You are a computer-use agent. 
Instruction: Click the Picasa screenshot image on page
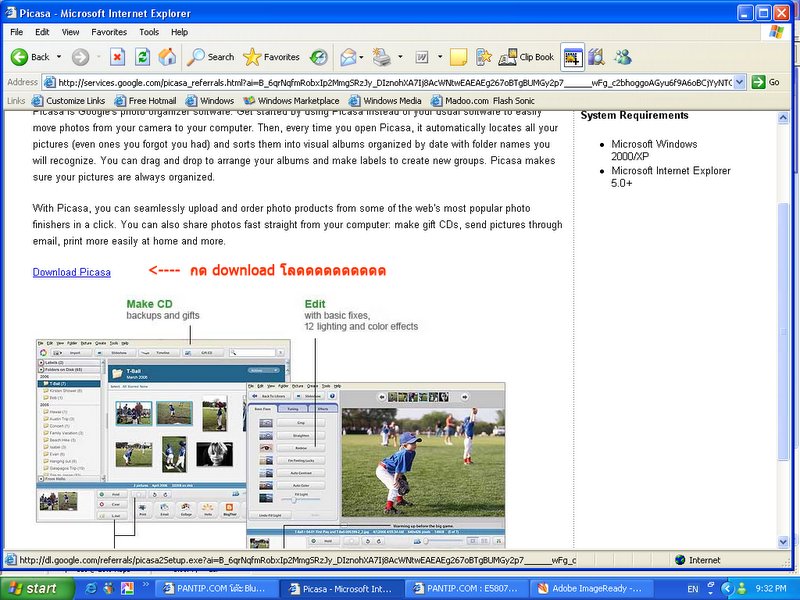(270, 444)
